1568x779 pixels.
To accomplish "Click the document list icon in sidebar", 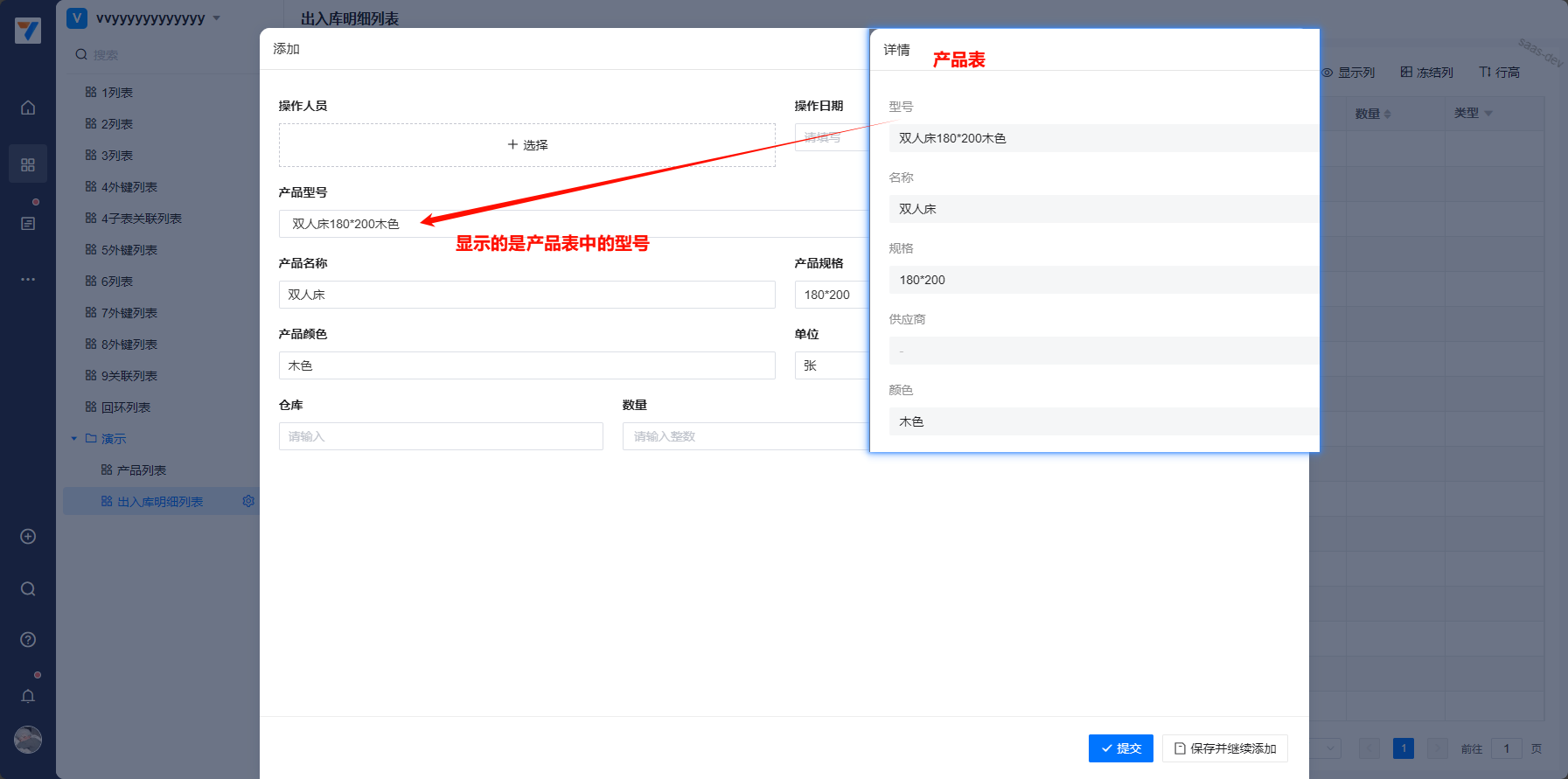I will coord(28,224).
